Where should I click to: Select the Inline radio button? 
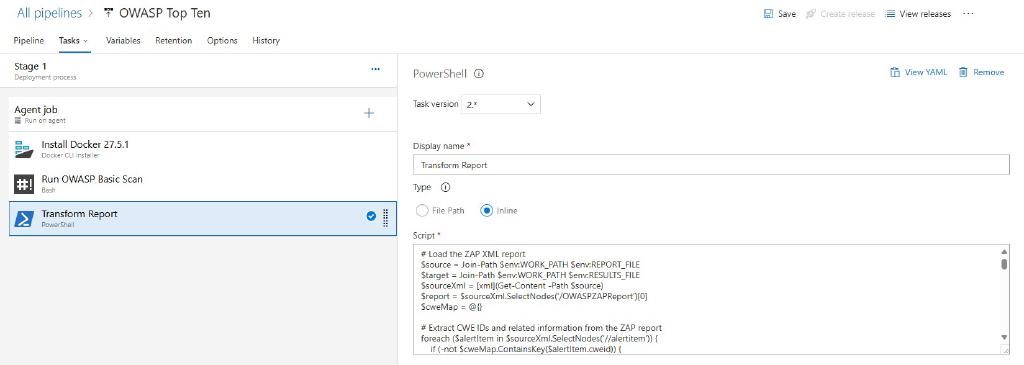(x=487, y=211)
